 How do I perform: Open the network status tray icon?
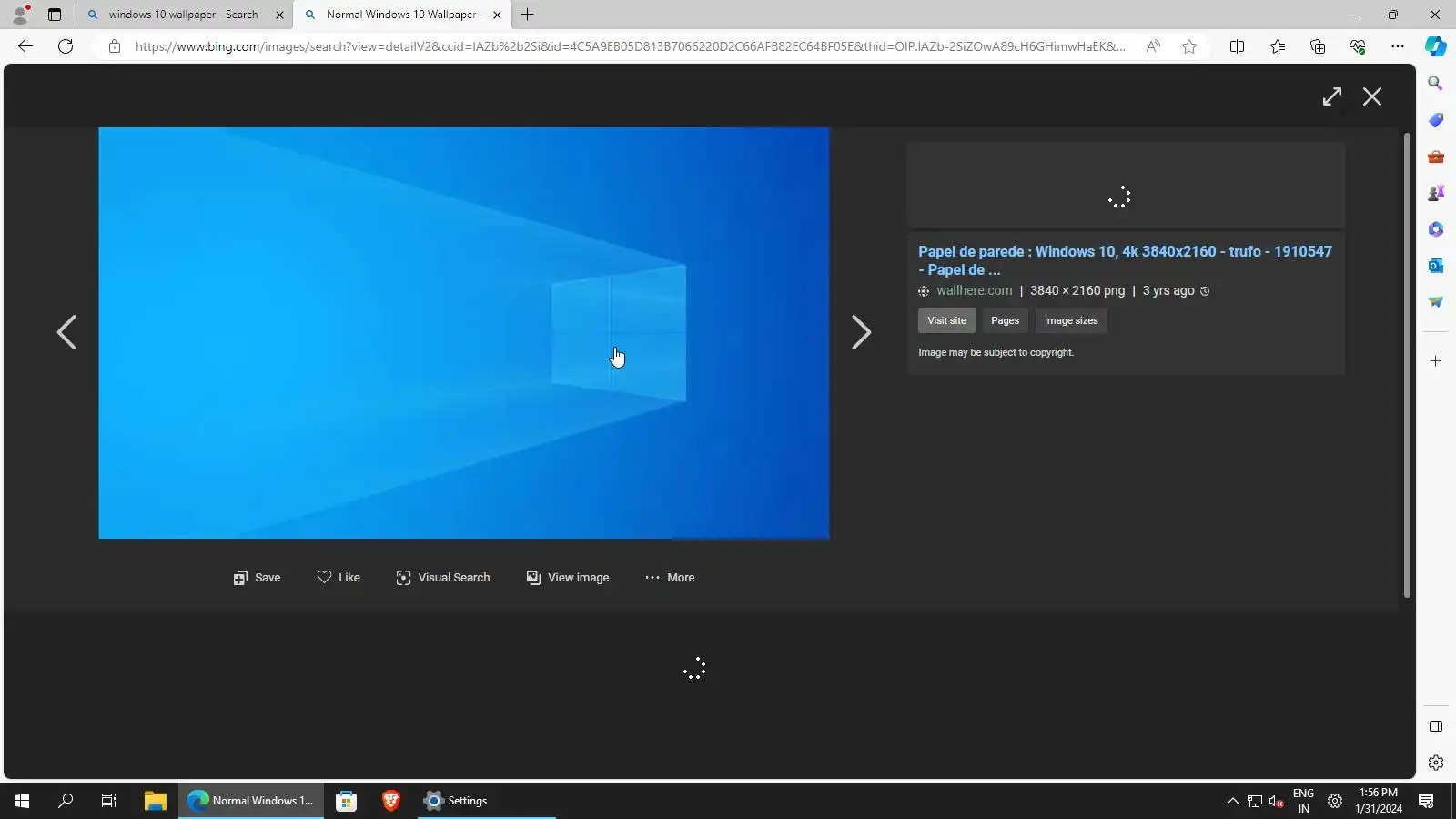pos(1255,801)
